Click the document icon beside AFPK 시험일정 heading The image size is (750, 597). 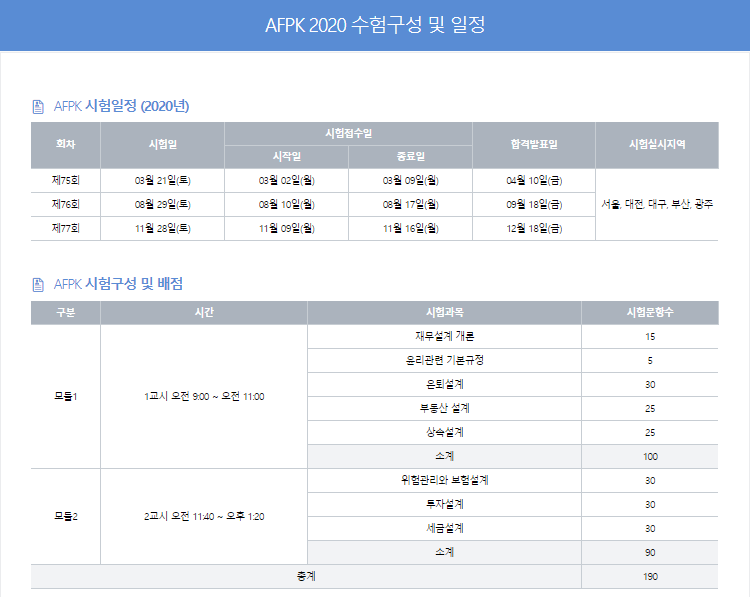click(x=38, y=107)
